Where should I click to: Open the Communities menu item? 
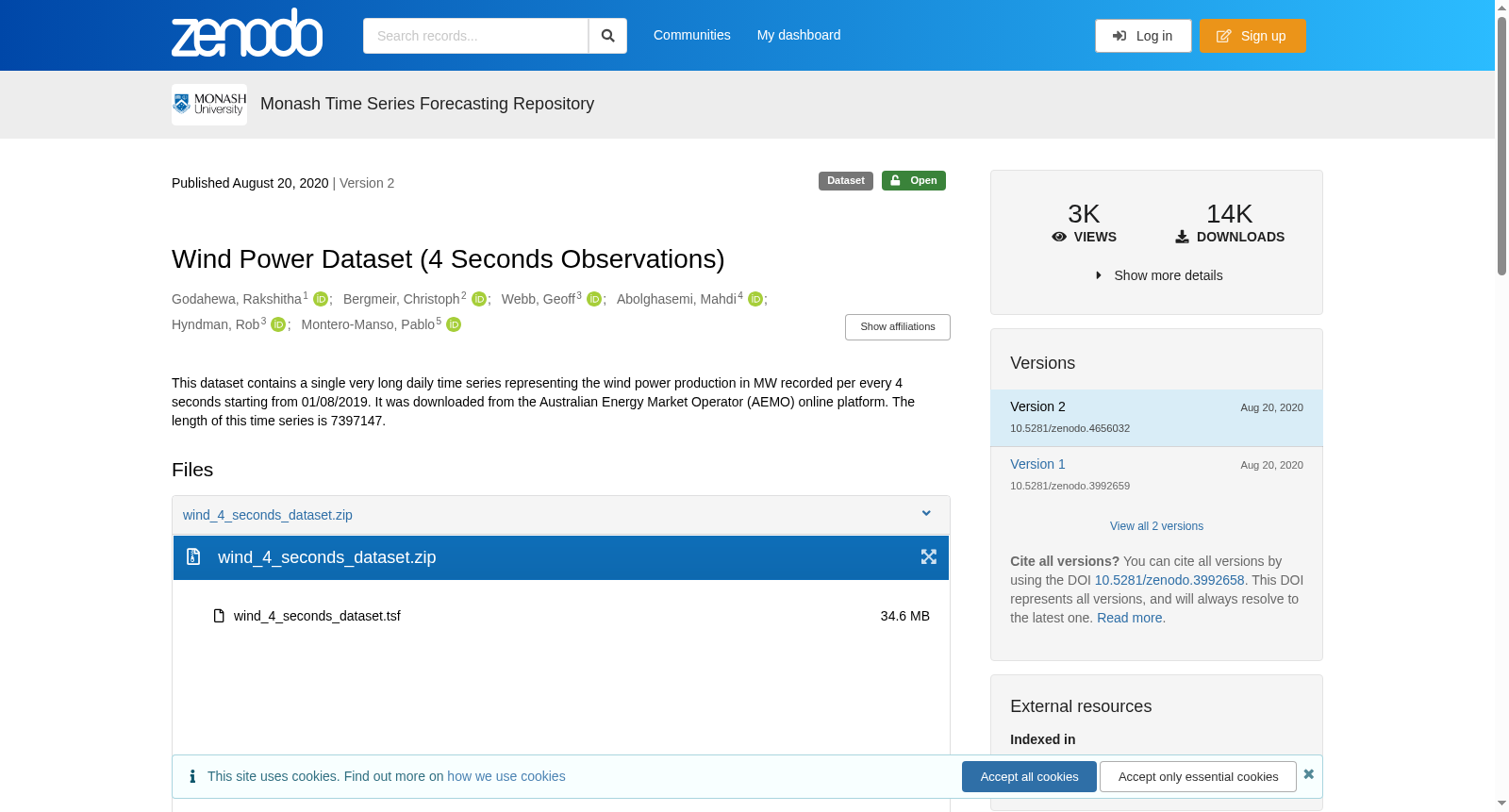coord(692,35)
